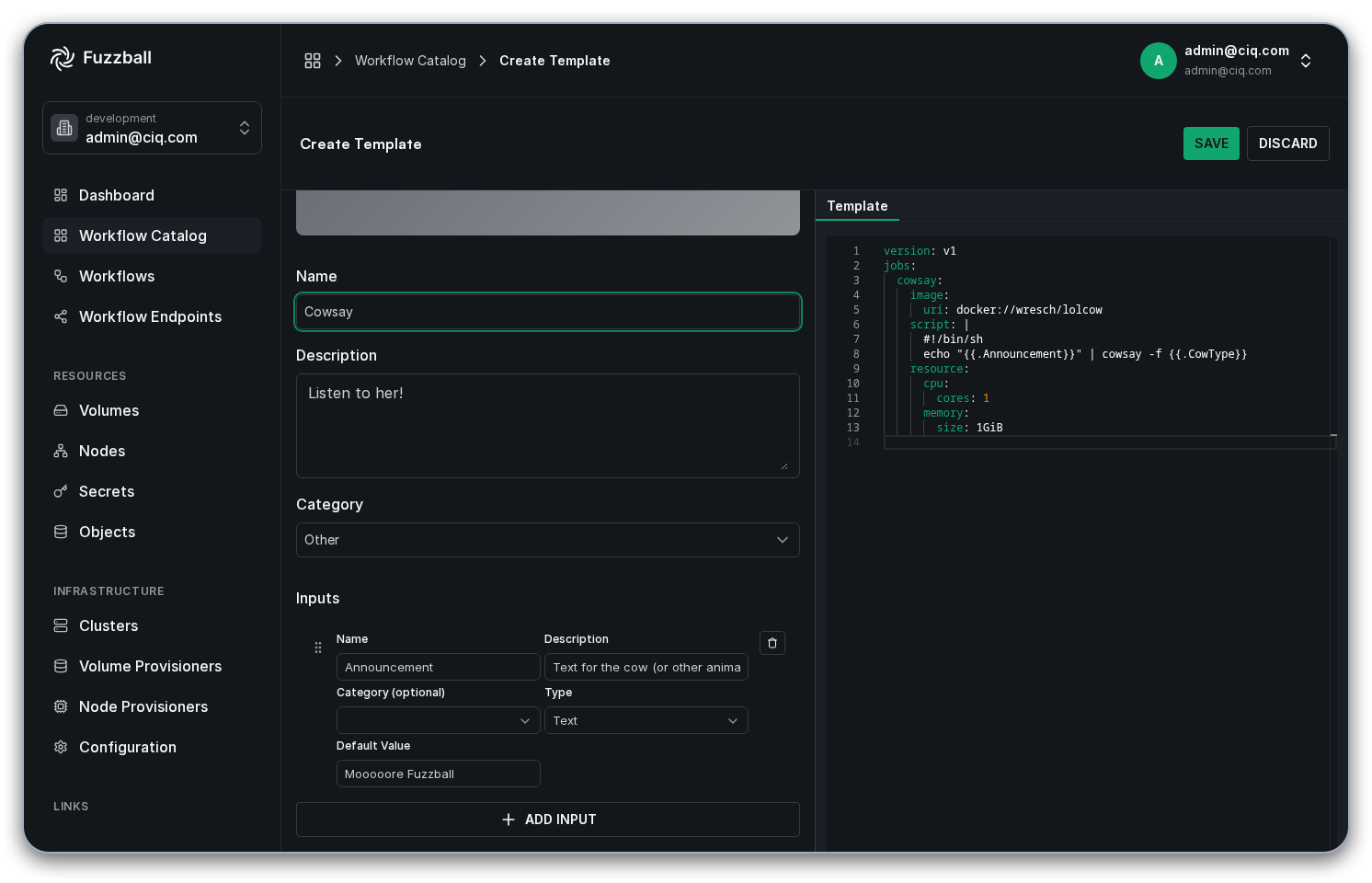Click the Name field containing Cowsay
Screen dimensions: 1372x883
[548, 312]
